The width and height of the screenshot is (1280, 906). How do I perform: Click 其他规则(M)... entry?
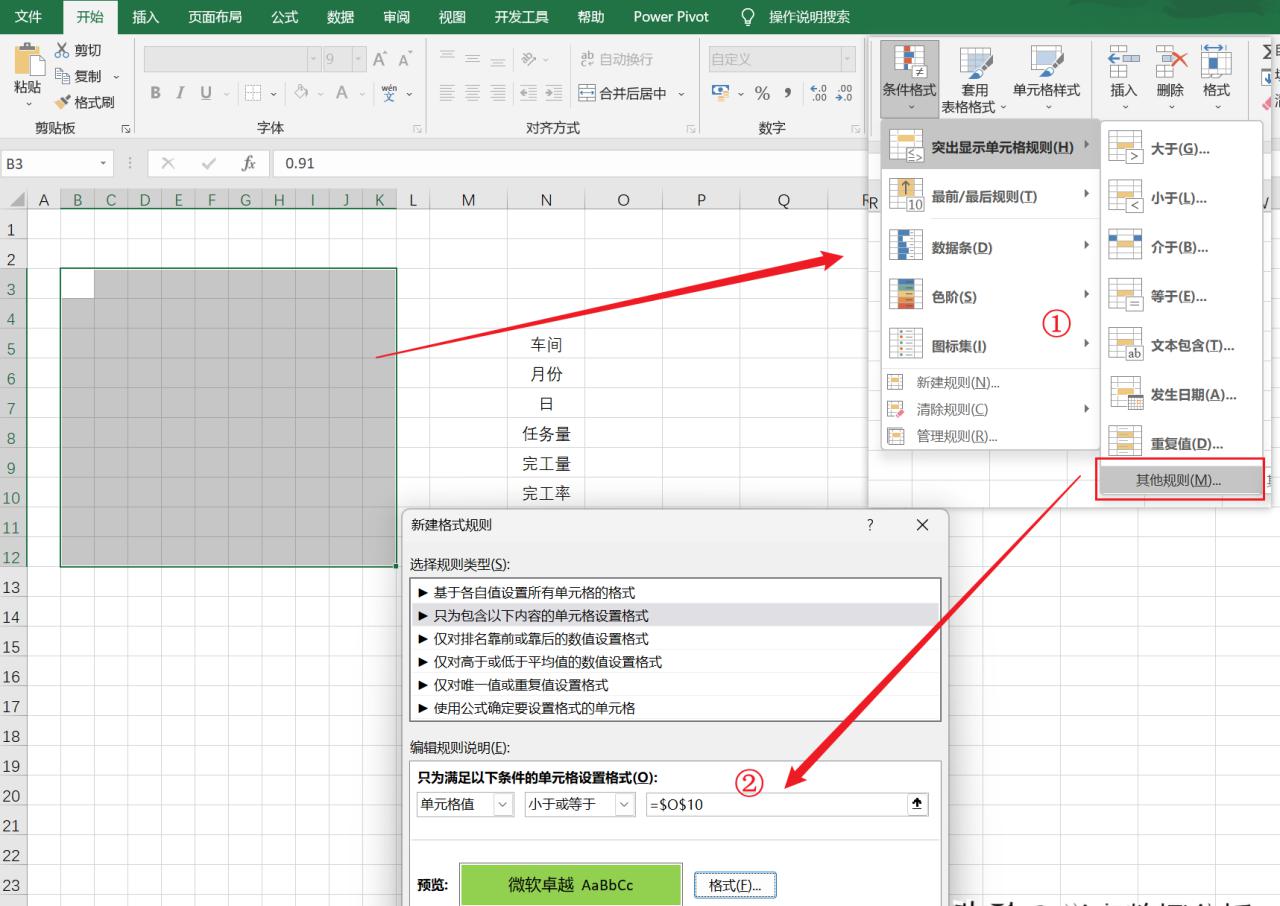click(1180, 480)
